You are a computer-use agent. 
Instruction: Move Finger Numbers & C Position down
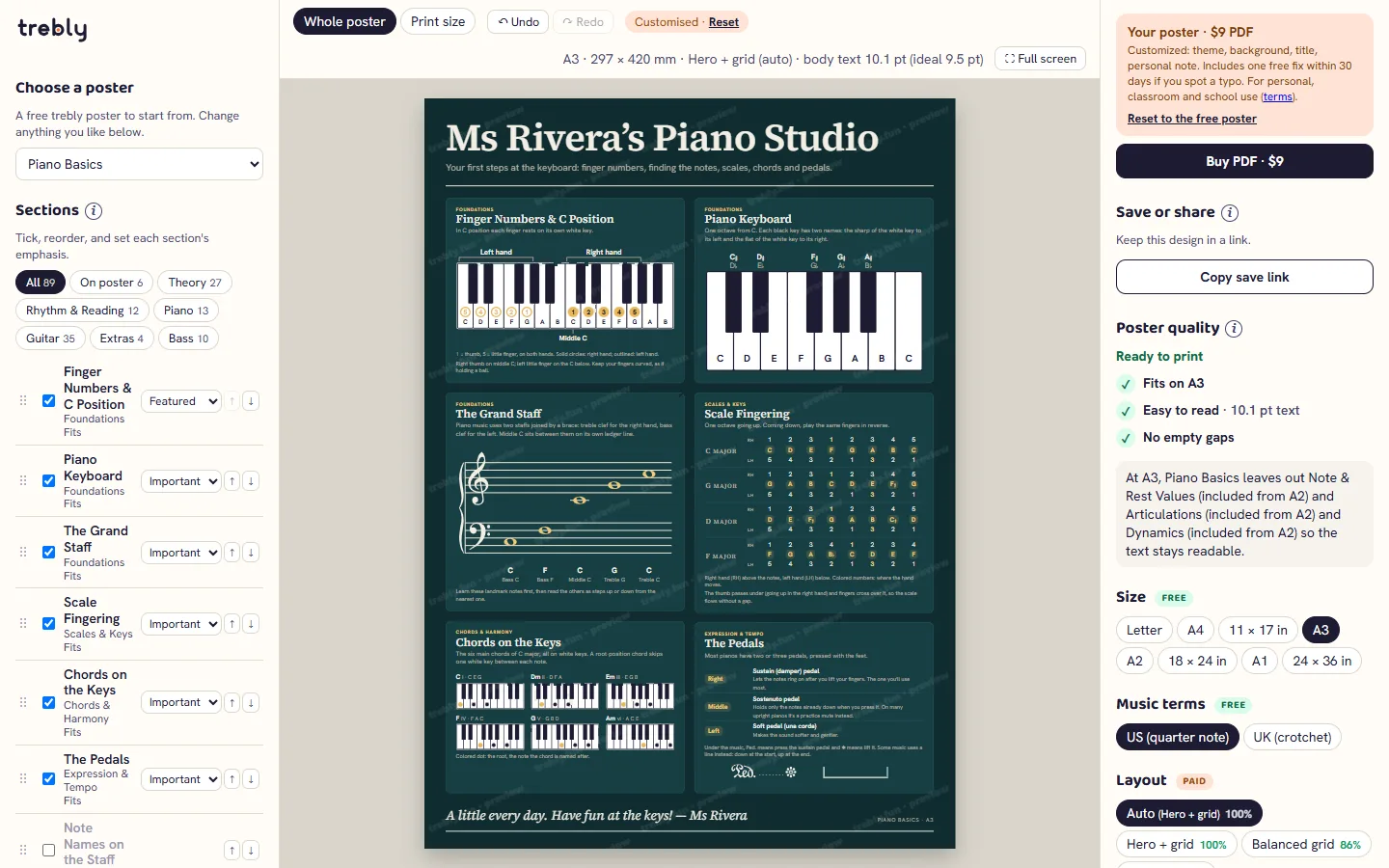point(251,401)
